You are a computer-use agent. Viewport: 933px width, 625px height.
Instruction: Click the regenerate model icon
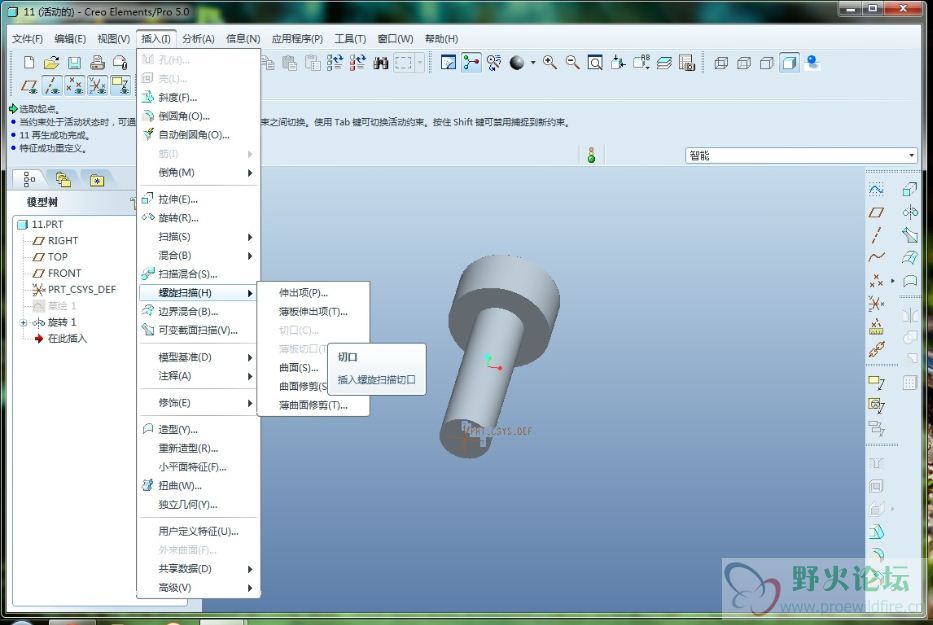(x=334, y=62)
